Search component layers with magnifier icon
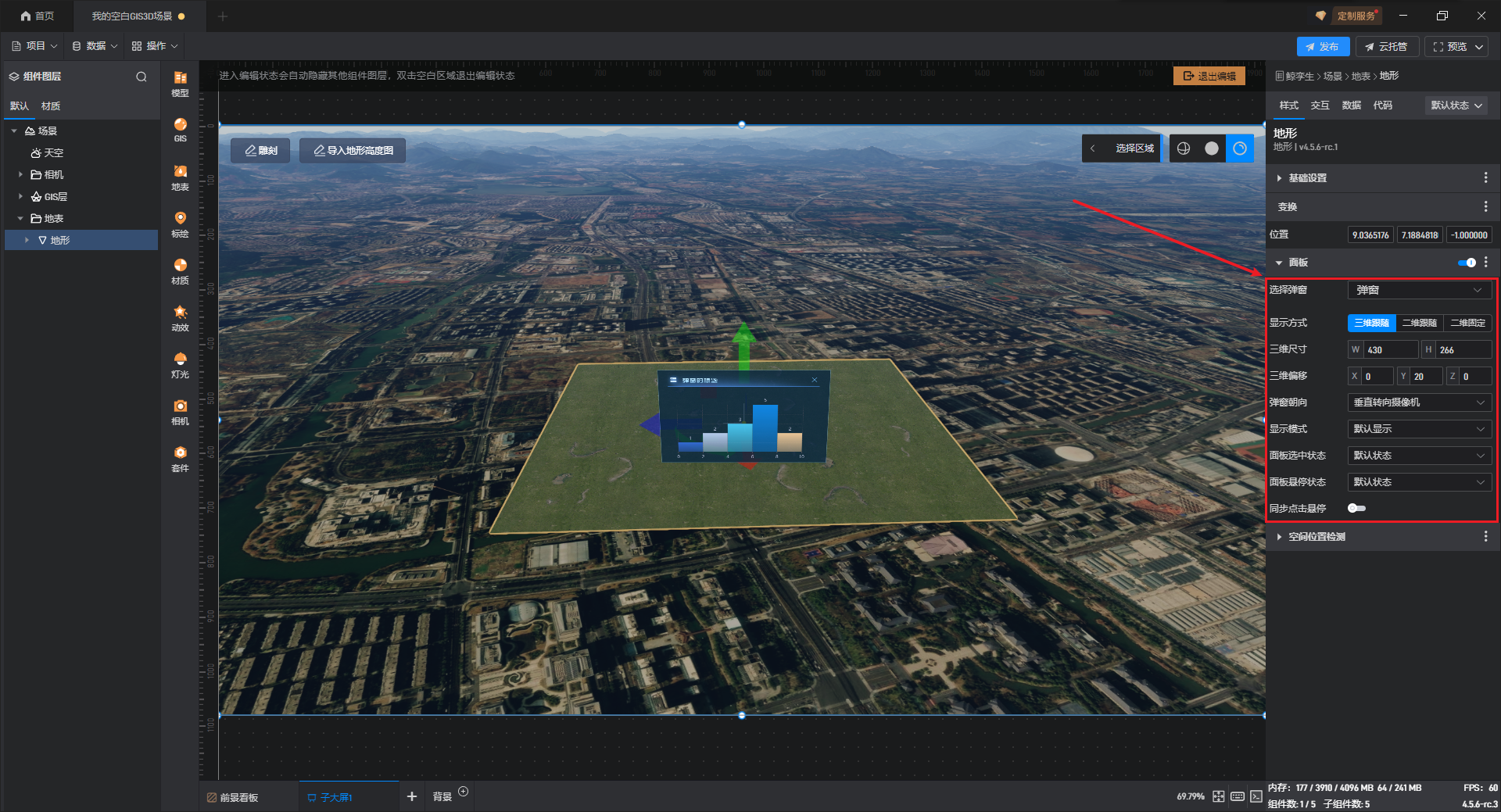The image size is (1501, 812). pos(142,77)
